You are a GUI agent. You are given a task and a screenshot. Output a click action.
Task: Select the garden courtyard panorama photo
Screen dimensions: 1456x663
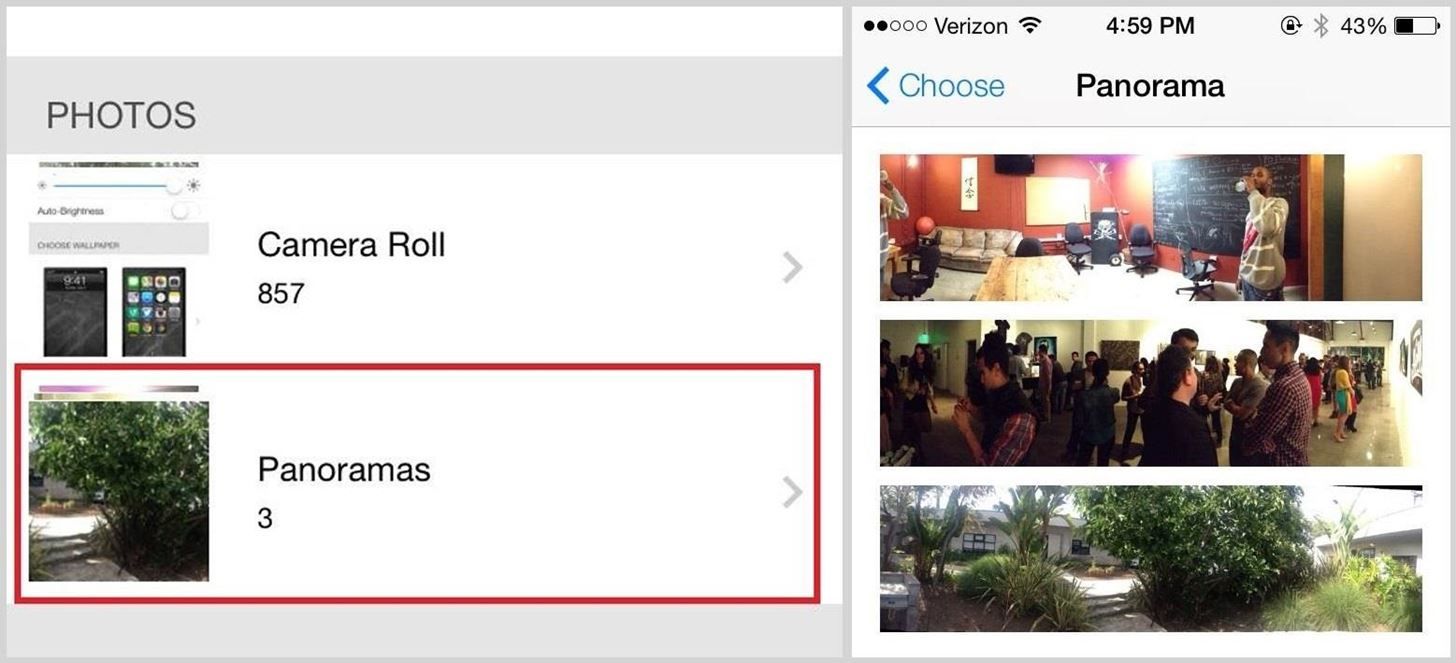click(x=1150, y=558)
